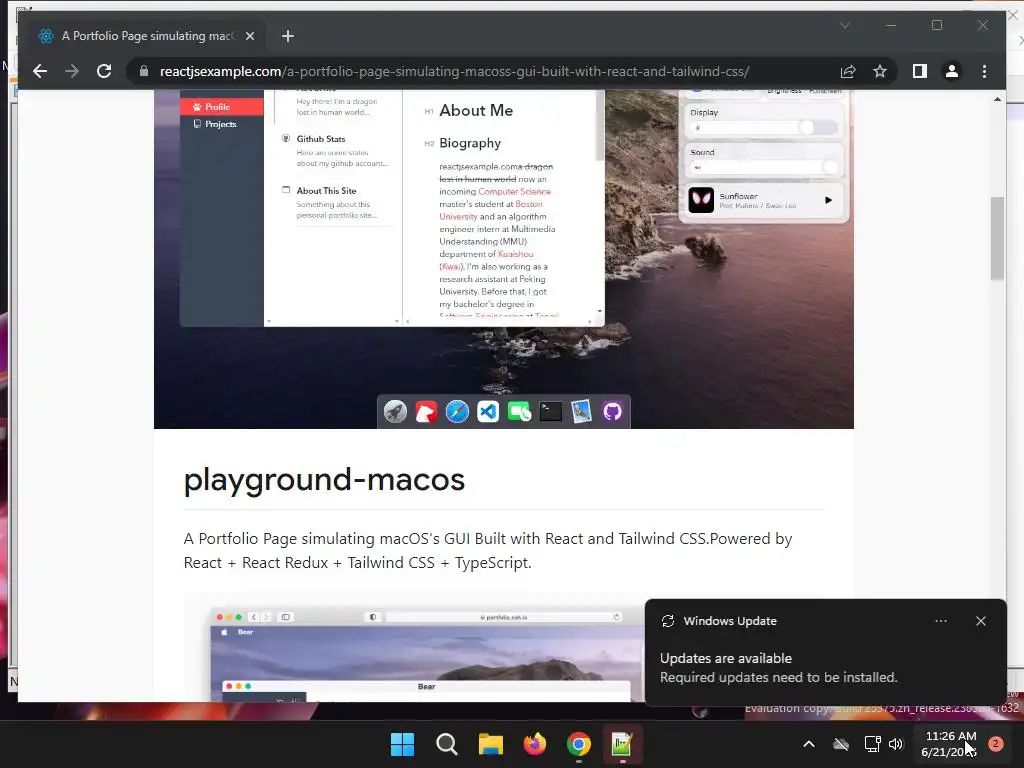Click the Boston University link
This screenshot has height=768, width=1024.
(x=490, y=210)
